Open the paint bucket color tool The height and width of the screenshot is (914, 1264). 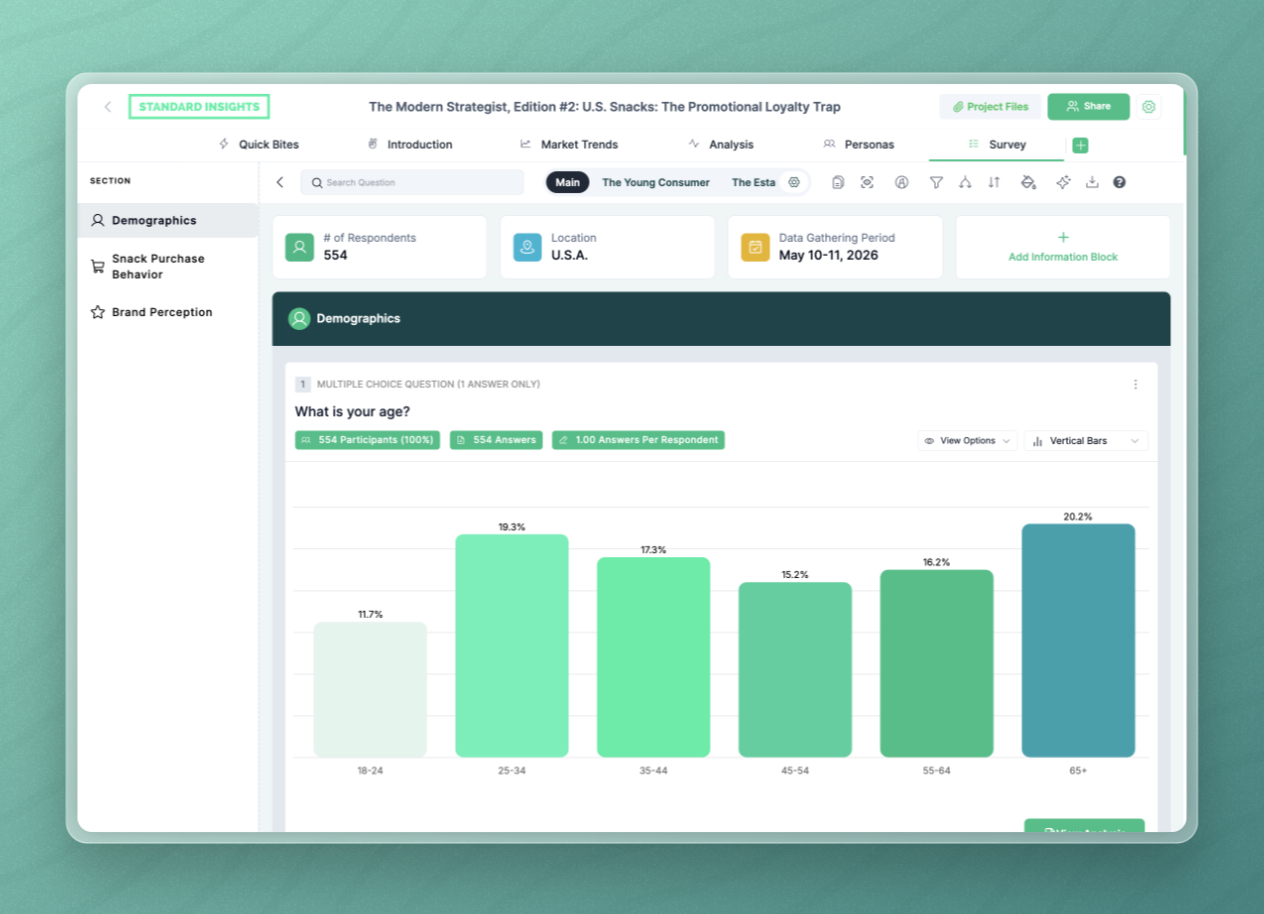pos(1028,182)
